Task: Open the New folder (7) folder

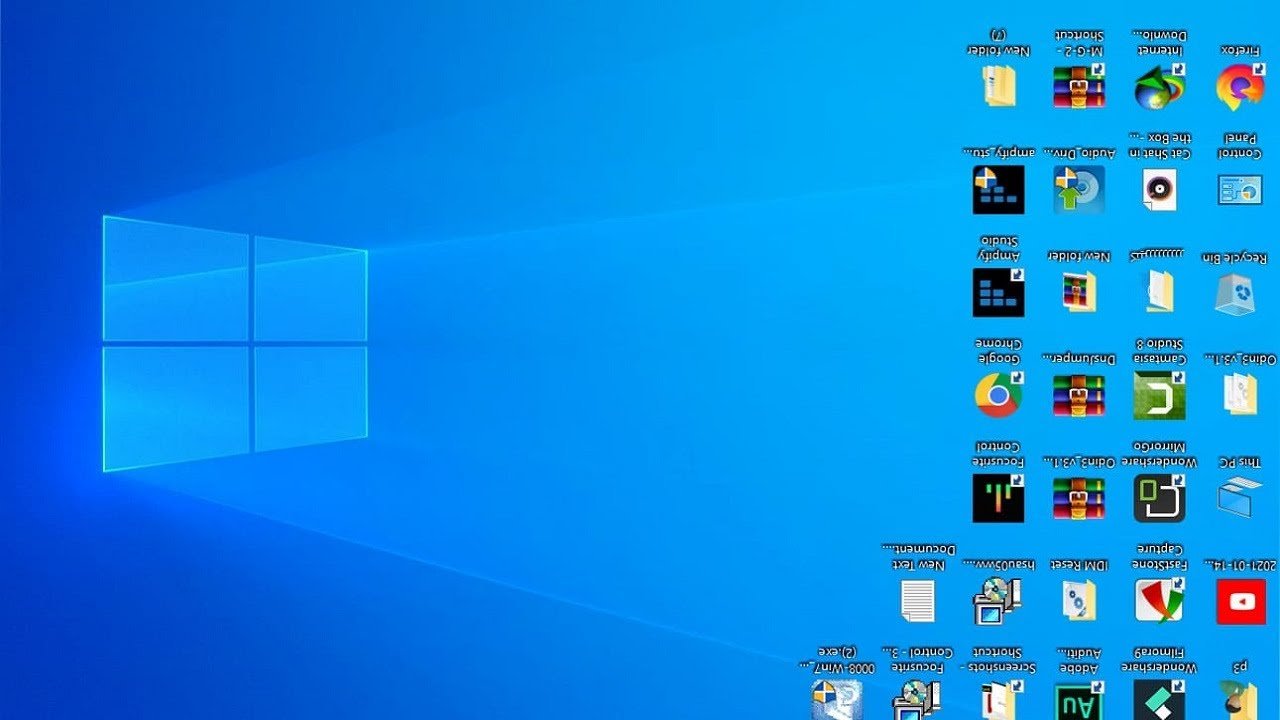Action: pyautogui.click(x=998, y=86)
